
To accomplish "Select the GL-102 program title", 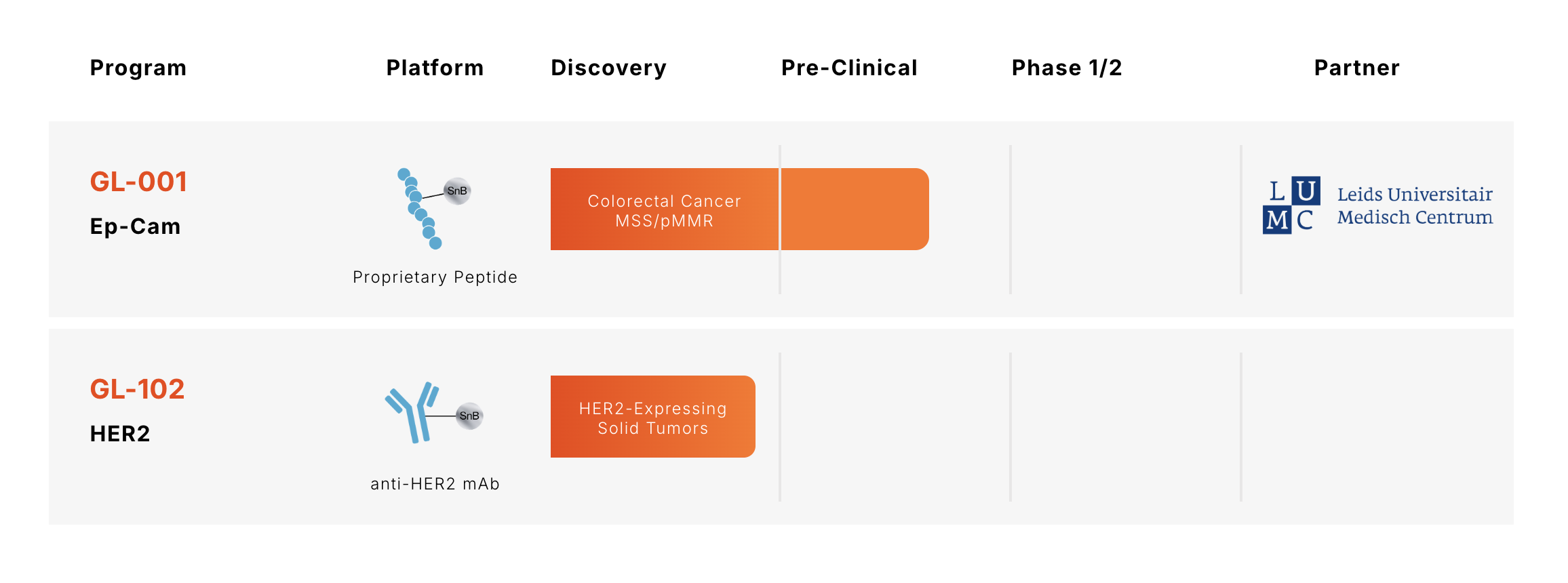I will tap(137, 389).
